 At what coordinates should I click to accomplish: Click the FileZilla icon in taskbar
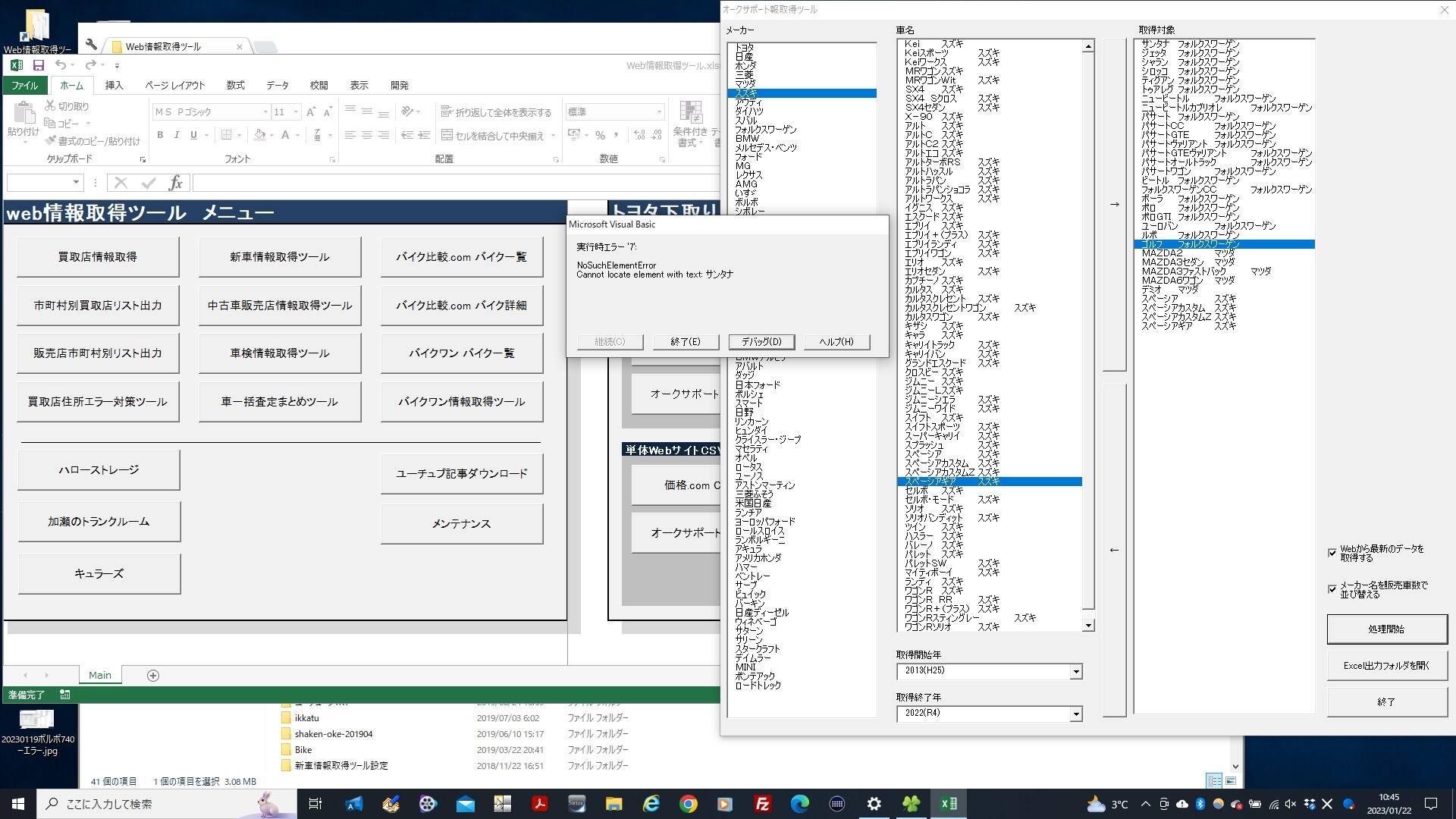(762, 804)
